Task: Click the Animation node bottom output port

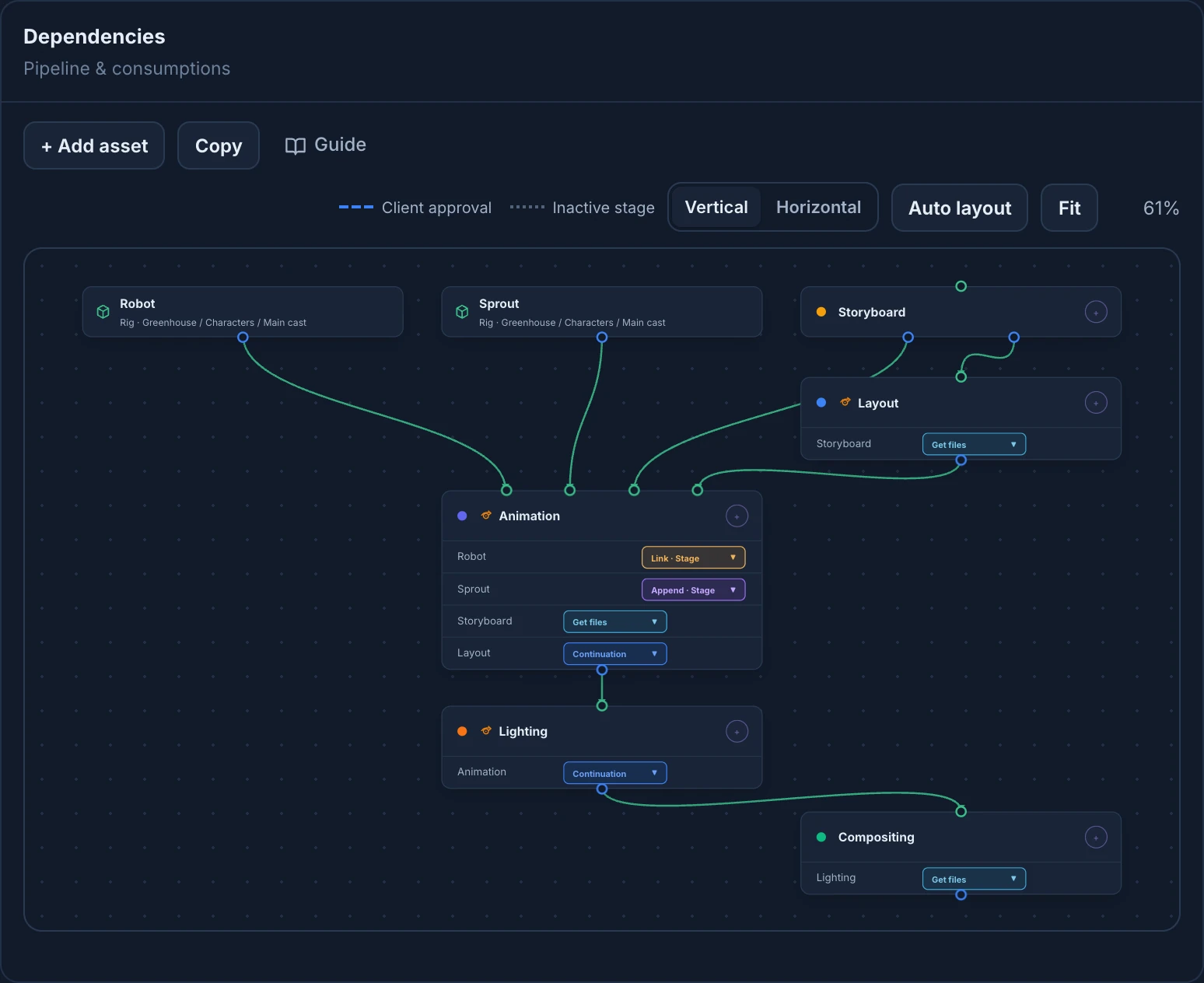Action: [602, 670]
